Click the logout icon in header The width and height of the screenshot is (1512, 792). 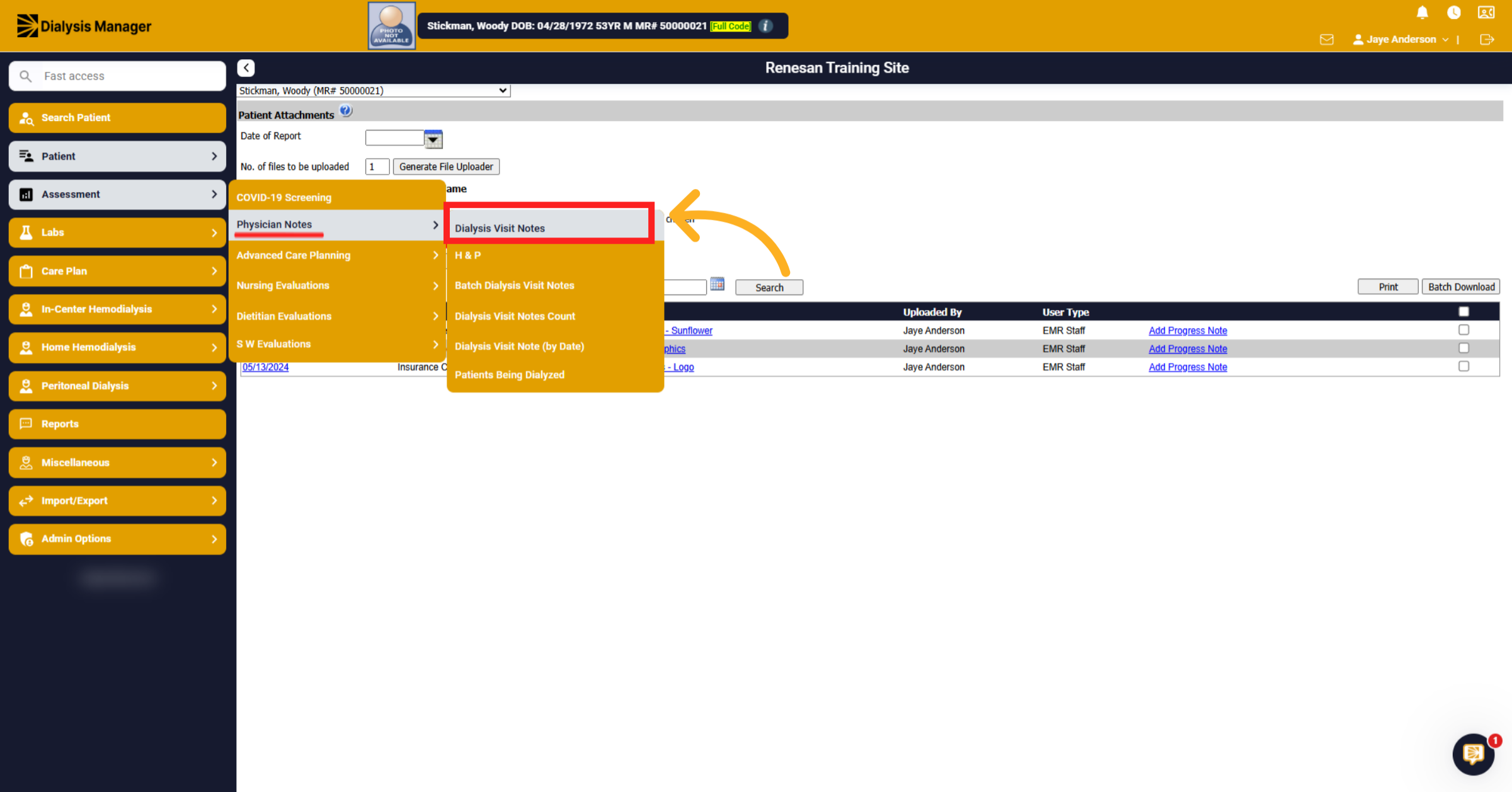click(1487, 40)
